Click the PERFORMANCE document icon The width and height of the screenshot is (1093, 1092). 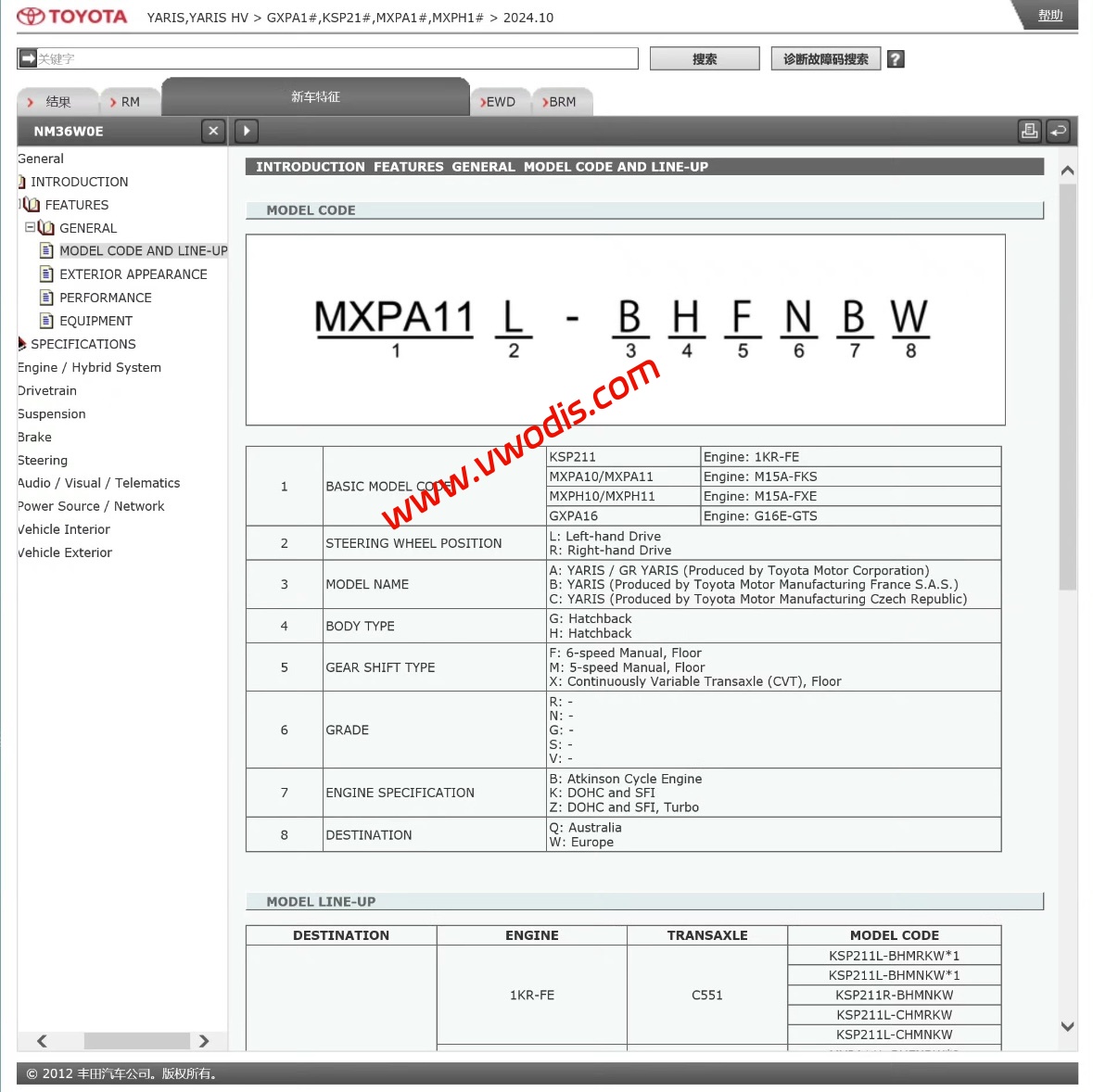click(x=46, y=298)
